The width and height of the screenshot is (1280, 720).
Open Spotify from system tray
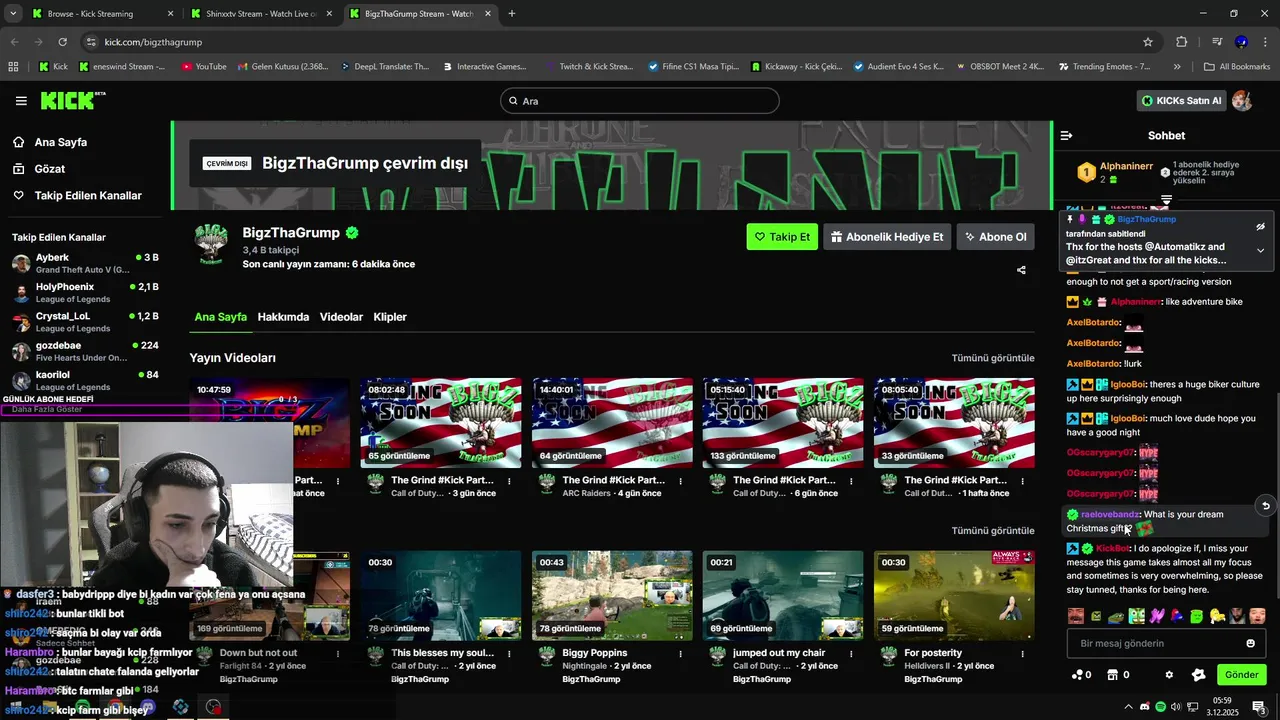1160,707
